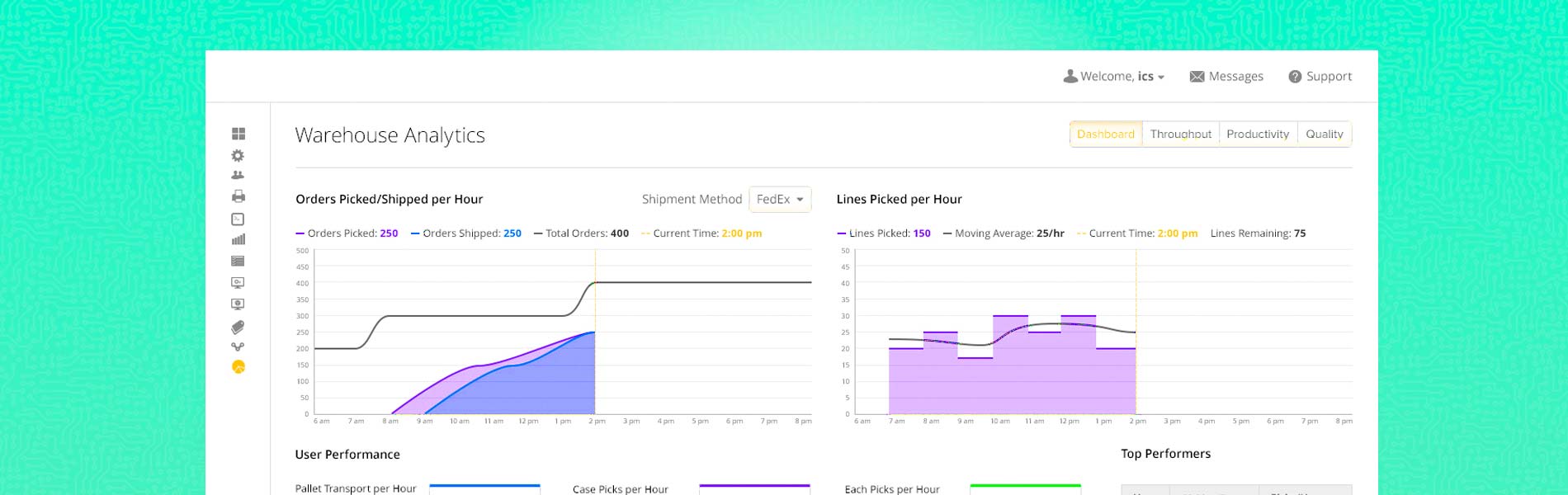Click the Case Picks per Hour label
The height and width of the screenshot is (495, 1568).
pos(620,489)
